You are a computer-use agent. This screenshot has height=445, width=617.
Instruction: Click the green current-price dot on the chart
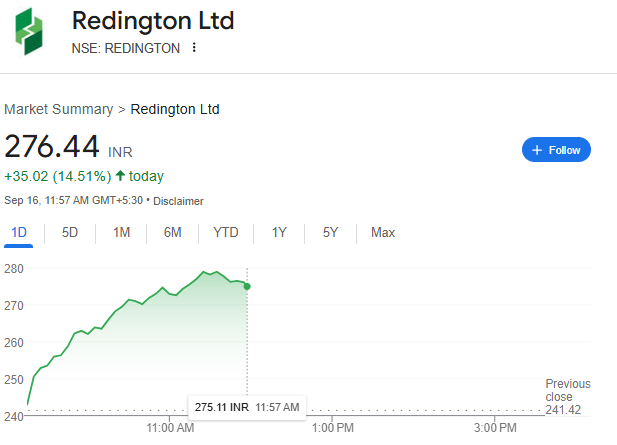click(247, 287)
